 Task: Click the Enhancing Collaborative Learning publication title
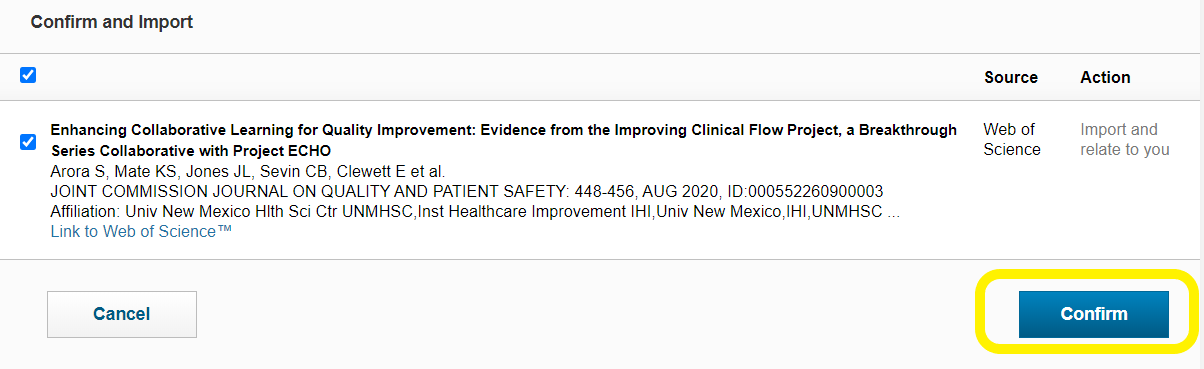pyautogui.click(x=503, y=140)
